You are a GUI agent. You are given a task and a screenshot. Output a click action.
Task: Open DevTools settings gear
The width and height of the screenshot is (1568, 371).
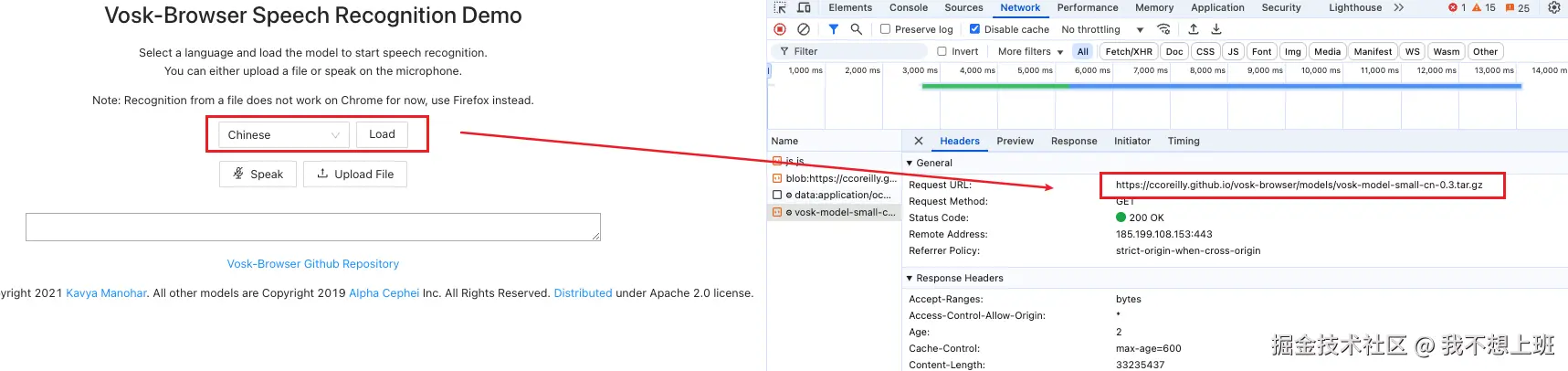click(x=1554, y=7)
